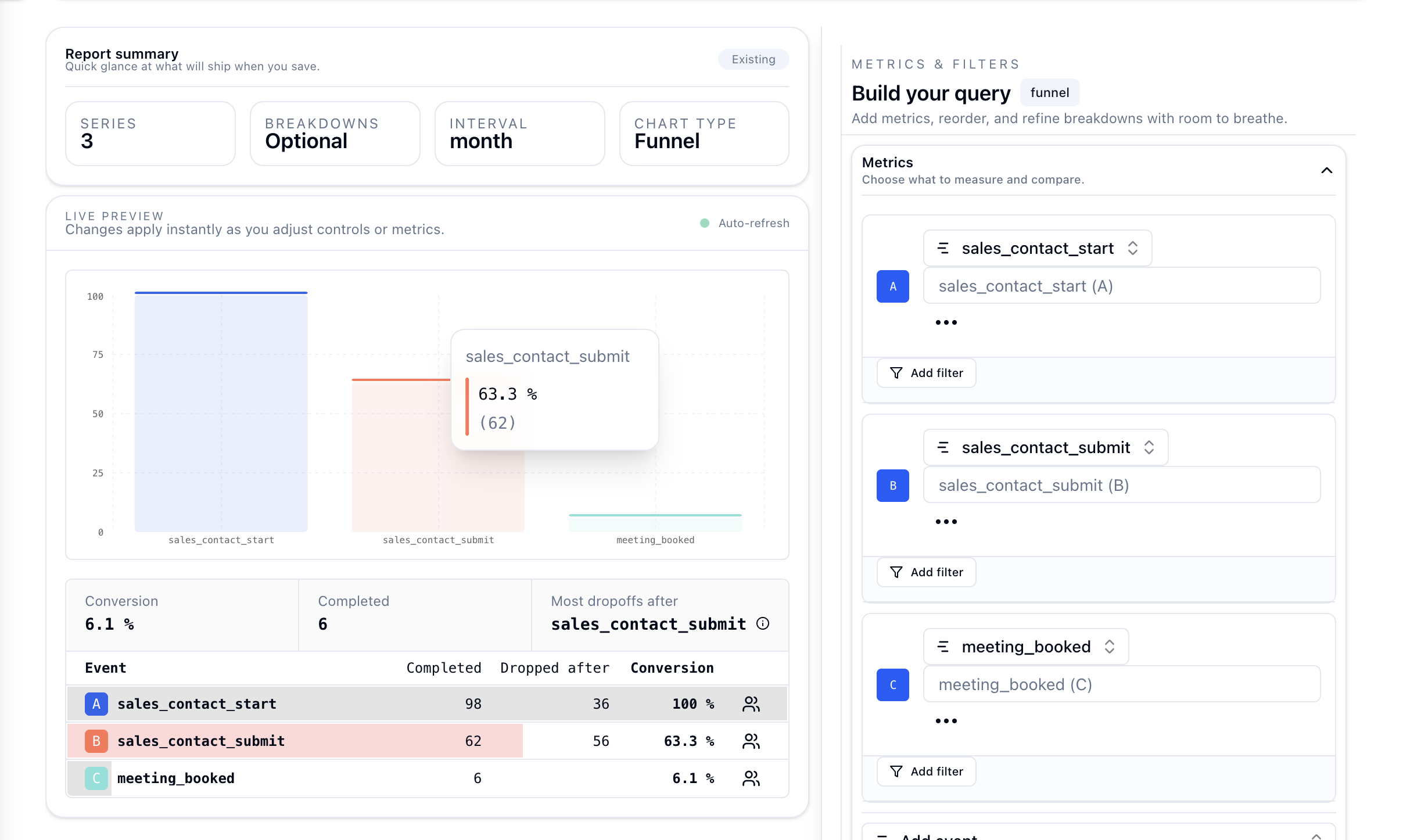
Task: Click the reorder handle icon on meeting_booked metric
Action: click(944, 646)
